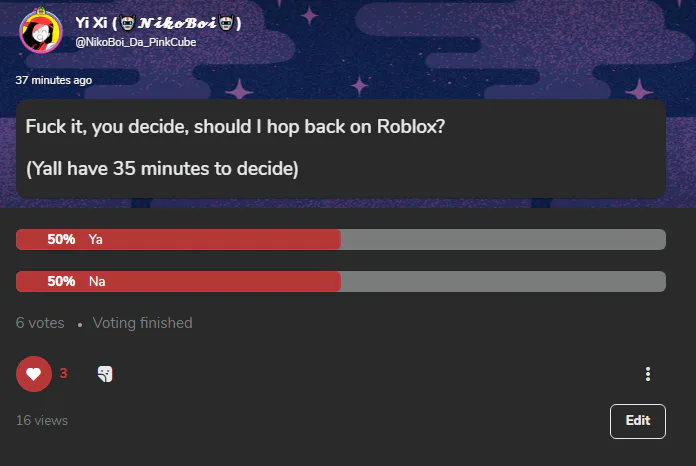Select the Na poll option bar
The image size is (696, 466).
click(x=340, y=281)
